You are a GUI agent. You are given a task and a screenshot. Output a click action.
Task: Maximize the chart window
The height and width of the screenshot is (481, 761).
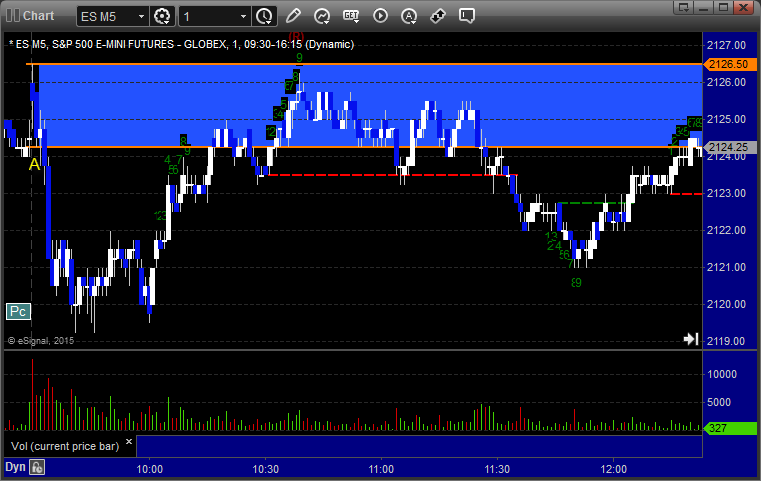(x=724, y=7)
